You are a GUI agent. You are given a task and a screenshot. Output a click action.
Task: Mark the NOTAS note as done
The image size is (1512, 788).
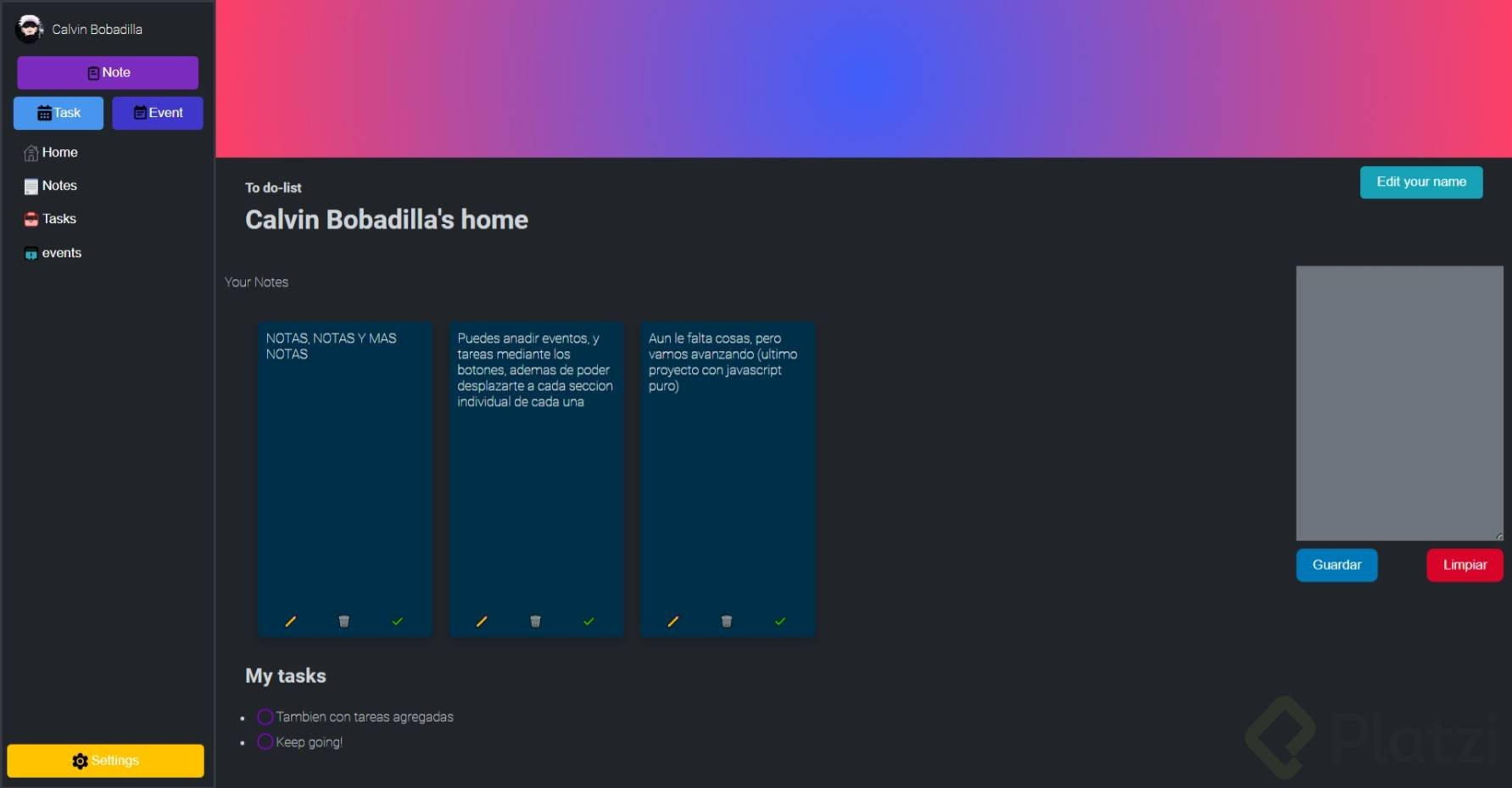pyautogui.click(x=397, y=622)
